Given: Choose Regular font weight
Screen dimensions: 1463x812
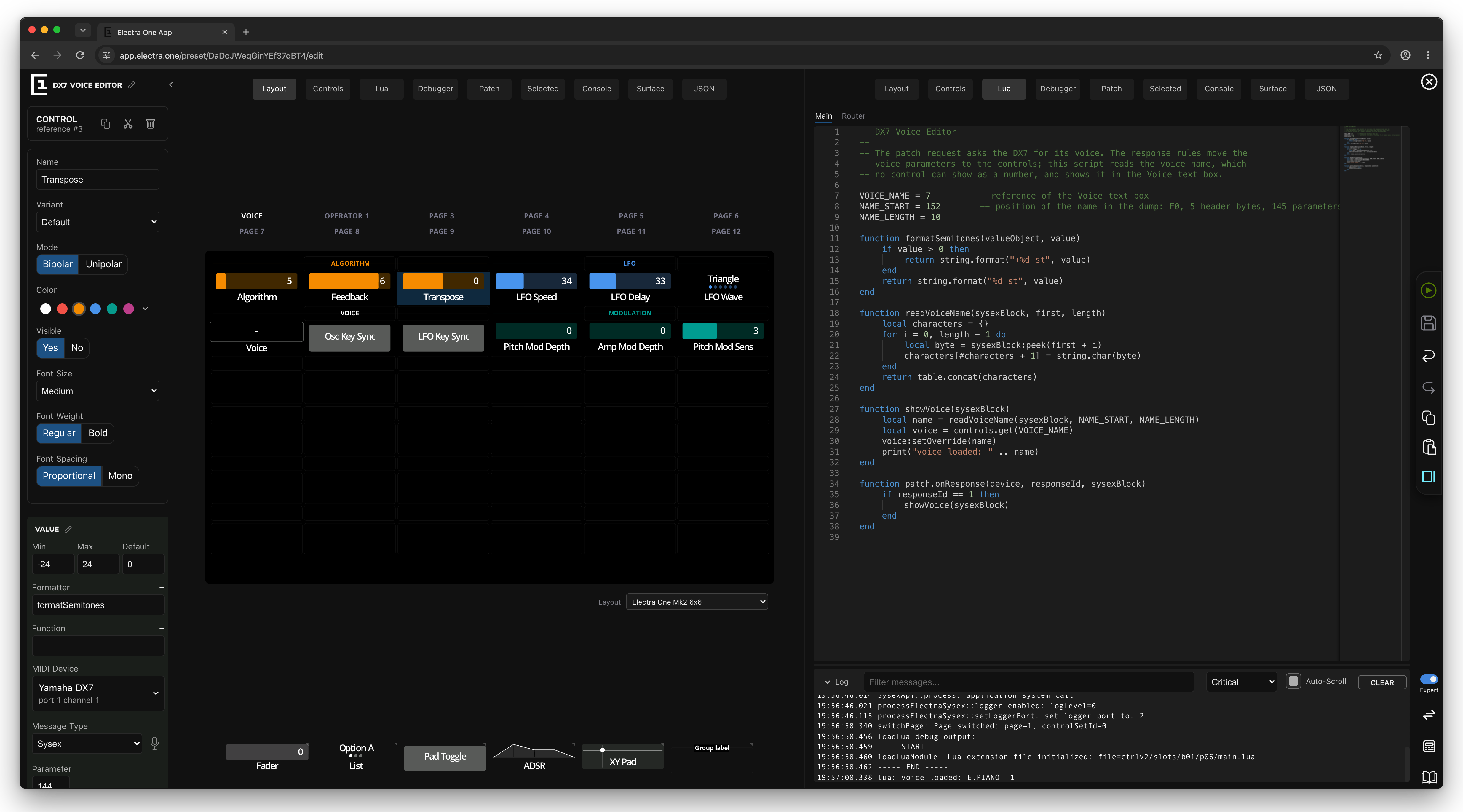Looking at the screenshot, I should point(58,433).
